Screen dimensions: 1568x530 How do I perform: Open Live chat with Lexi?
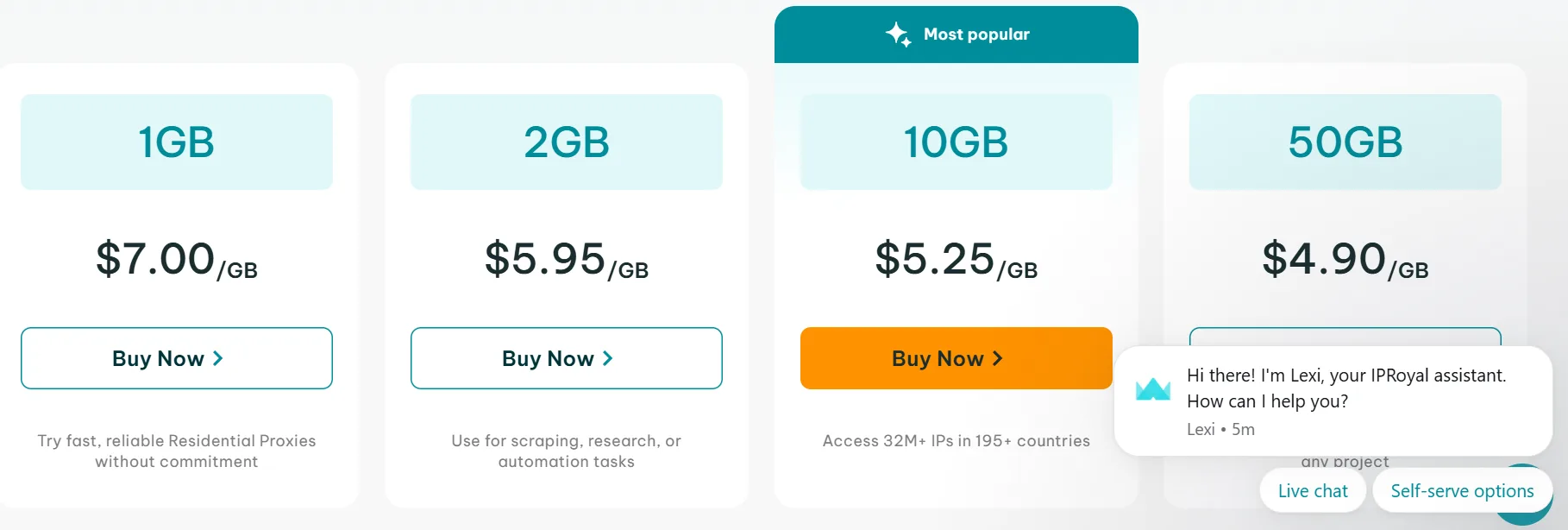1312,490
